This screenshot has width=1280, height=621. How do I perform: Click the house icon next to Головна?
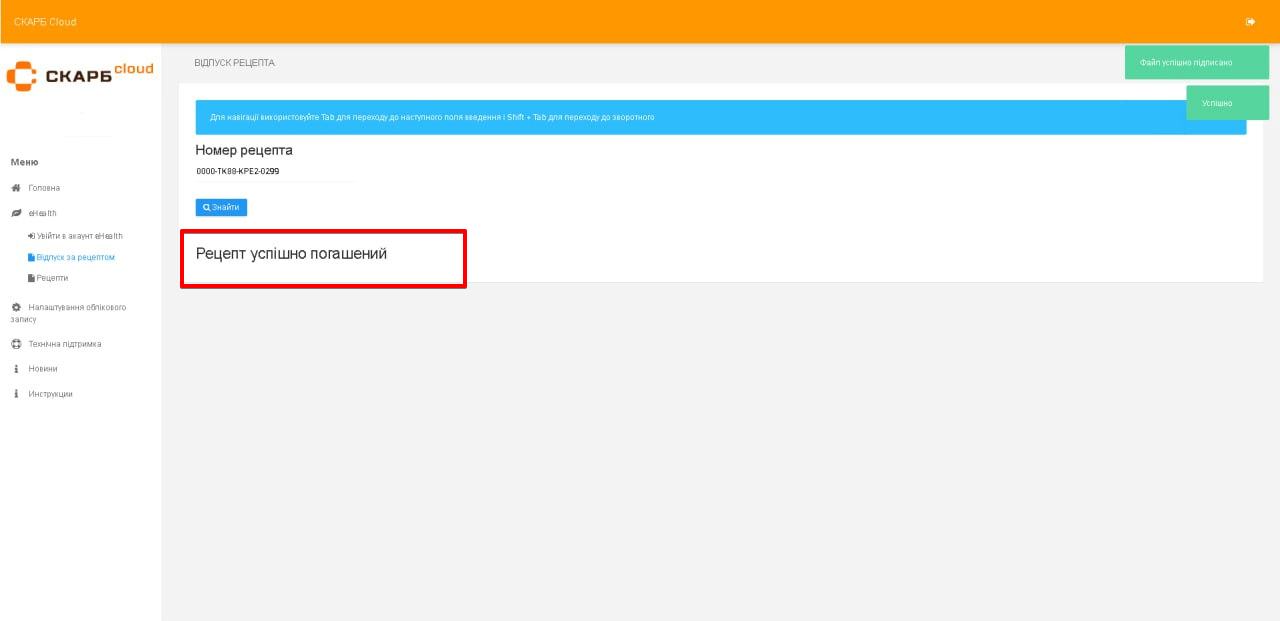coord(16,188)
